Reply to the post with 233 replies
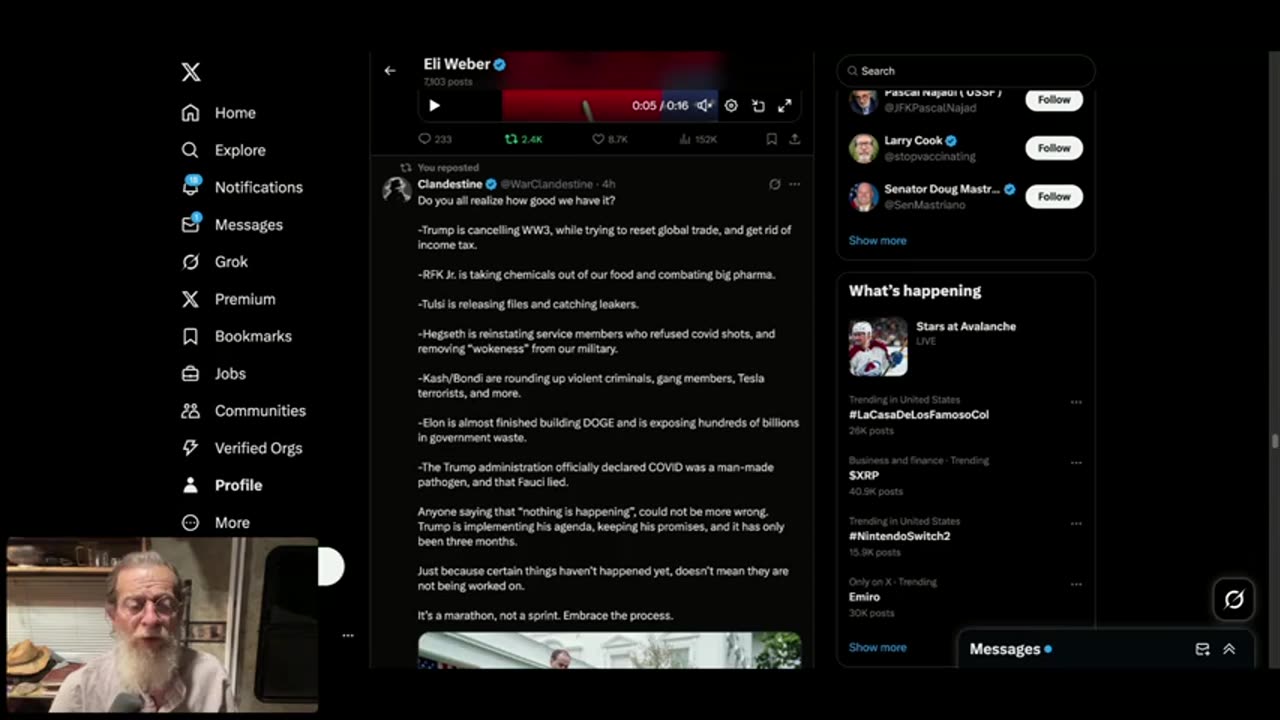 pyautogui.click(x=435, y=139)
